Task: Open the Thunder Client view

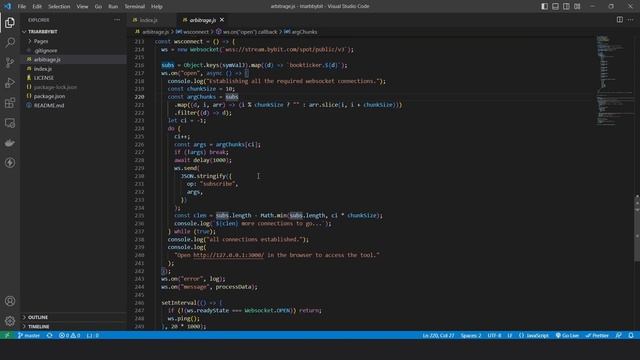Action: click(x=10, y=163)
